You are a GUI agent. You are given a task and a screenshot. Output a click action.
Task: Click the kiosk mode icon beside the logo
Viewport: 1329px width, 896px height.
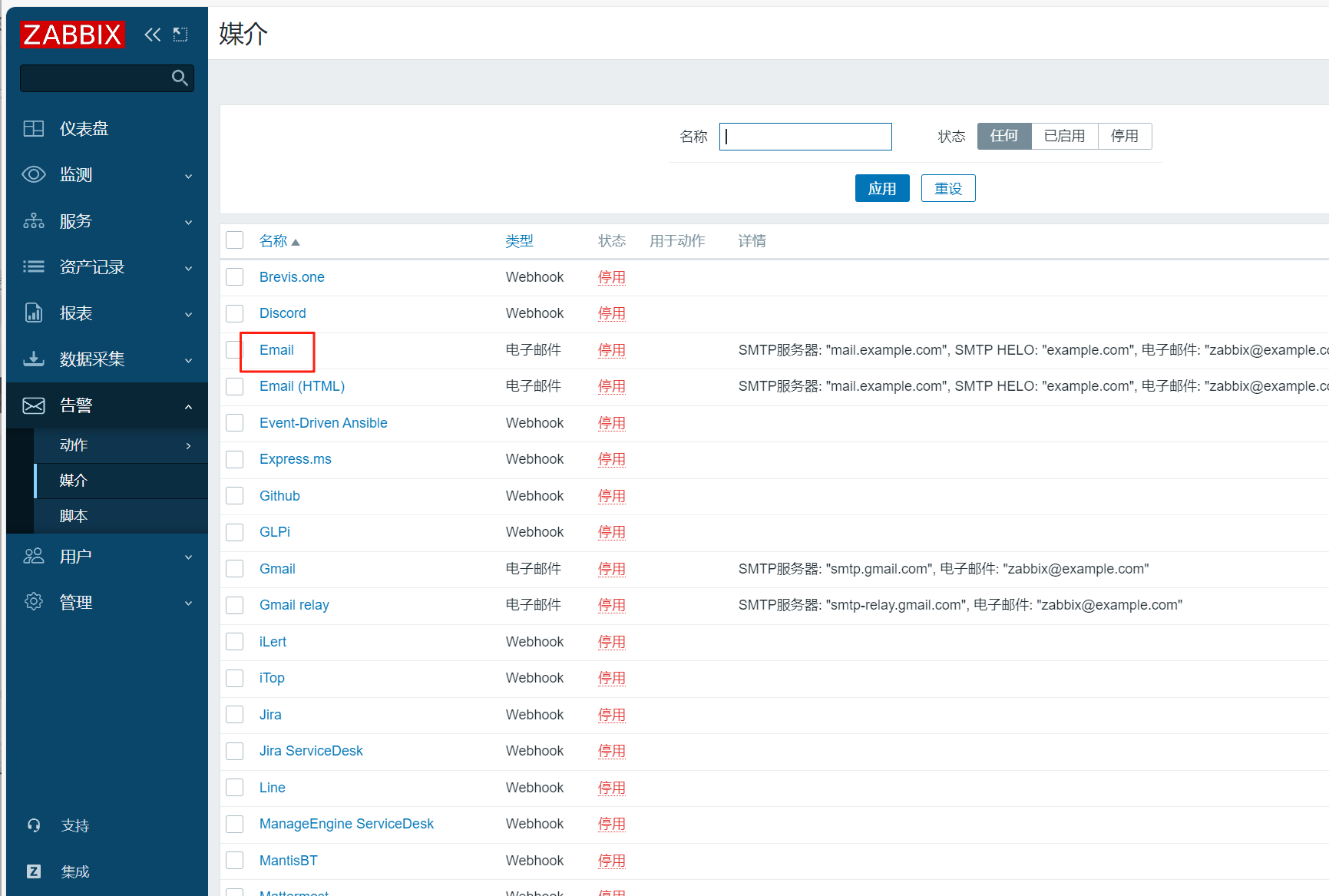coord(180,35)
